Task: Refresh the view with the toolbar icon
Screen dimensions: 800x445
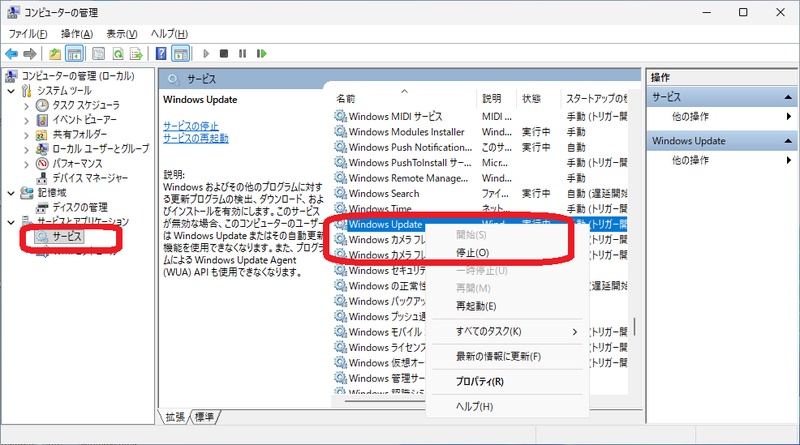Action: 118,54
